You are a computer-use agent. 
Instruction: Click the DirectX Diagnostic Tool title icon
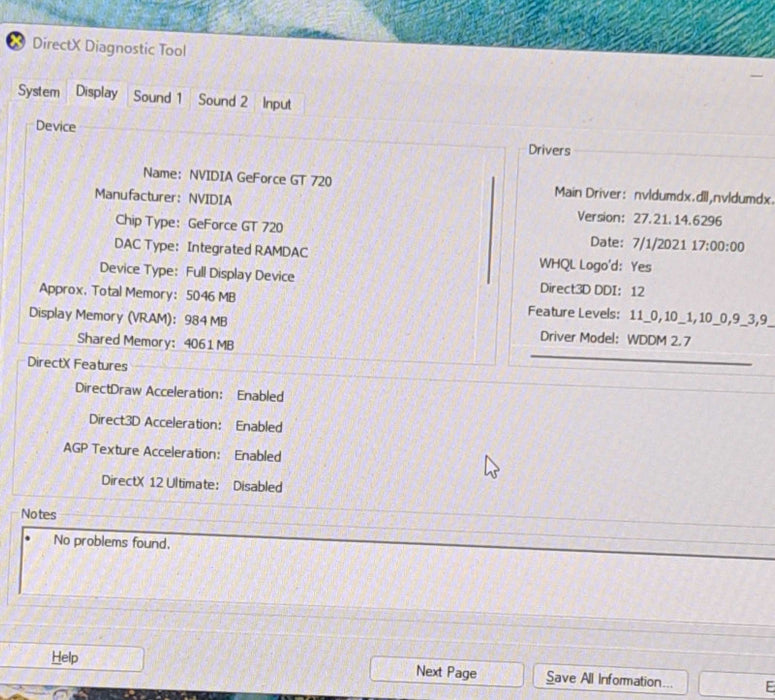coord(15,41)
